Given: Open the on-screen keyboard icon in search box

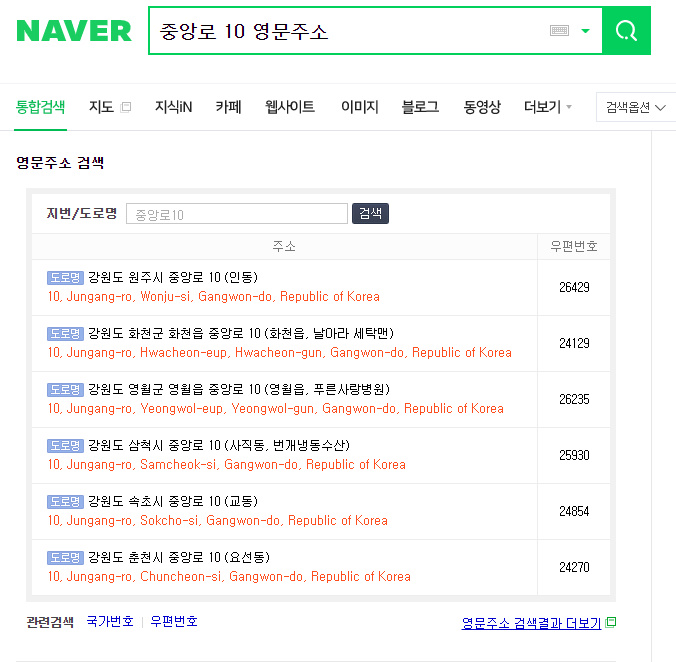Looking at the screenshot, I should click(559, 31).
